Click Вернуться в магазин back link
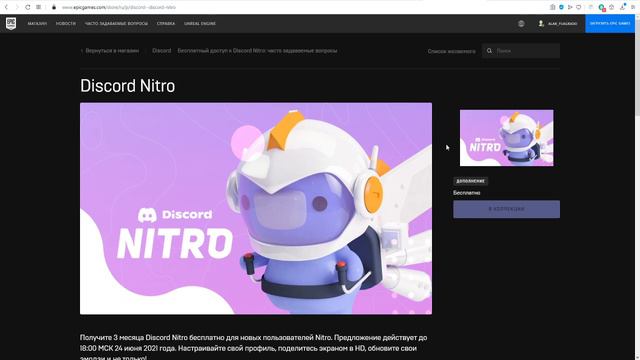This screenshot has height=360, width=640. pos(110,51)
